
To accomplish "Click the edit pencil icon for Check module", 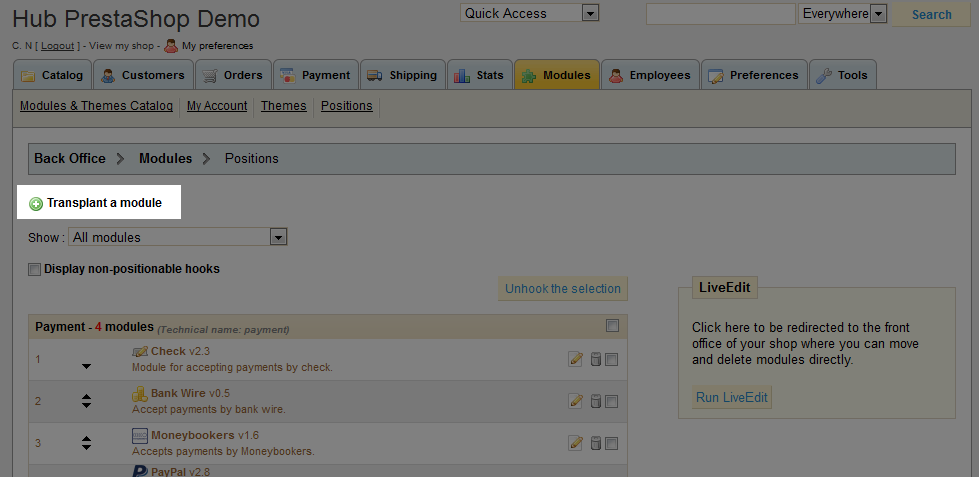I will tap(575, 359).
